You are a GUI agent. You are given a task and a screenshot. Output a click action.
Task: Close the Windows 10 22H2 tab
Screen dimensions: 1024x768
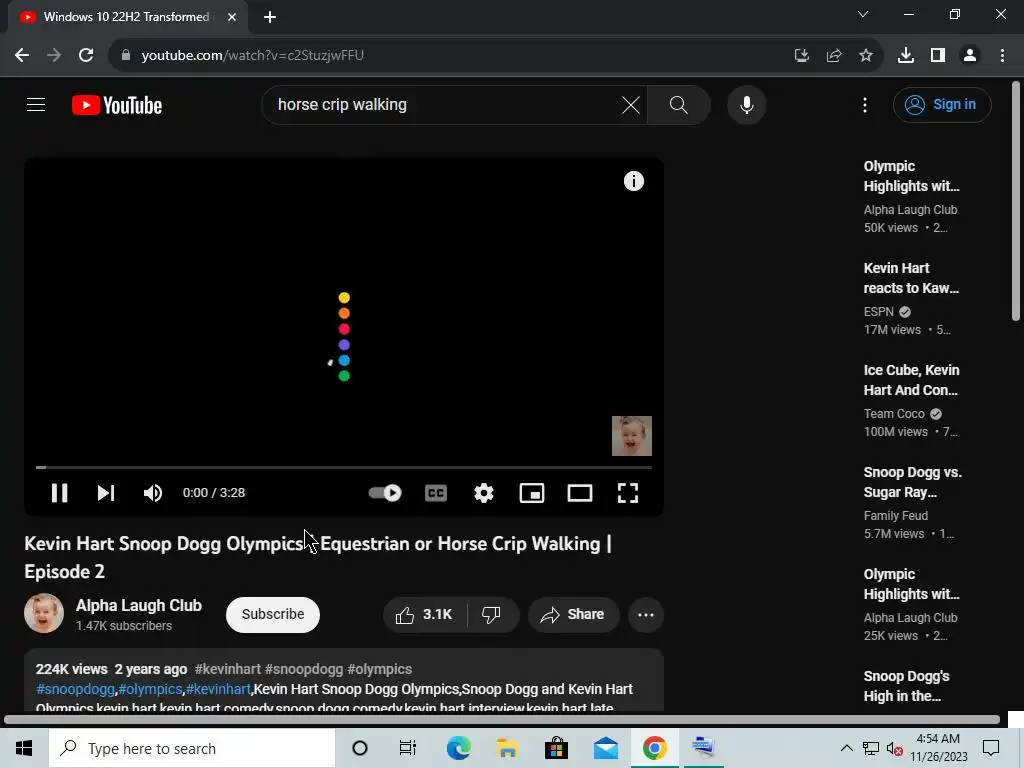pos(232,17)
